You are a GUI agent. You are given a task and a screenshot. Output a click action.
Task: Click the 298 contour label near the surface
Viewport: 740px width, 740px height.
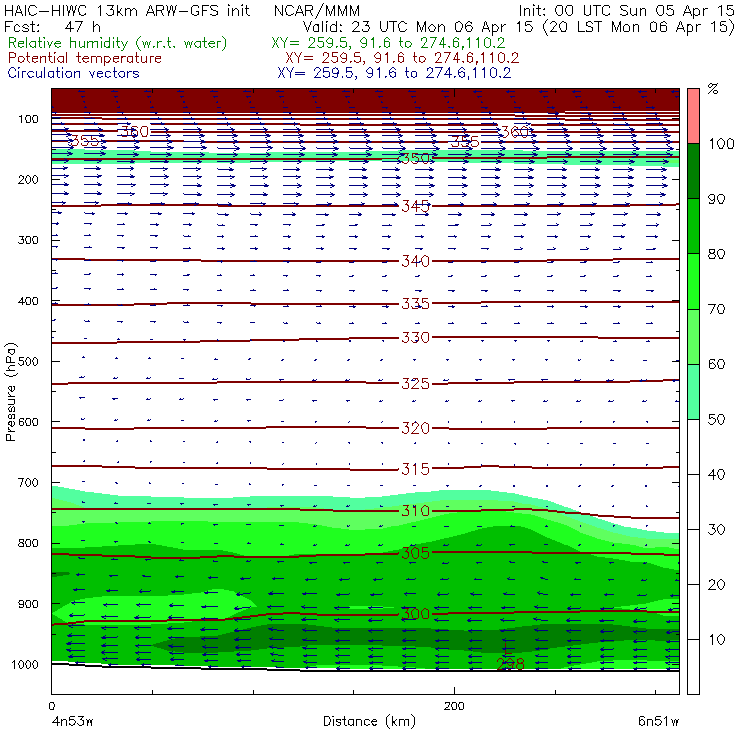tap(510, 664)
